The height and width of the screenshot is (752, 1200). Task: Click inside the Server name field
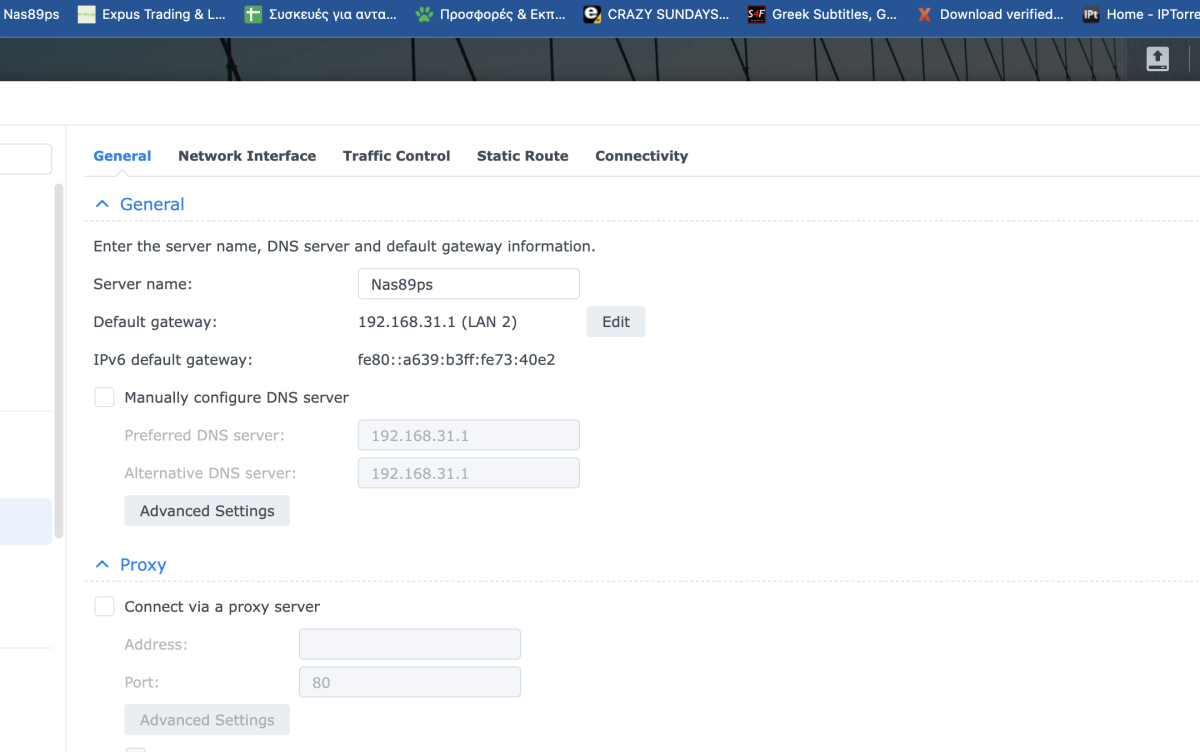(x=468, y=283)
